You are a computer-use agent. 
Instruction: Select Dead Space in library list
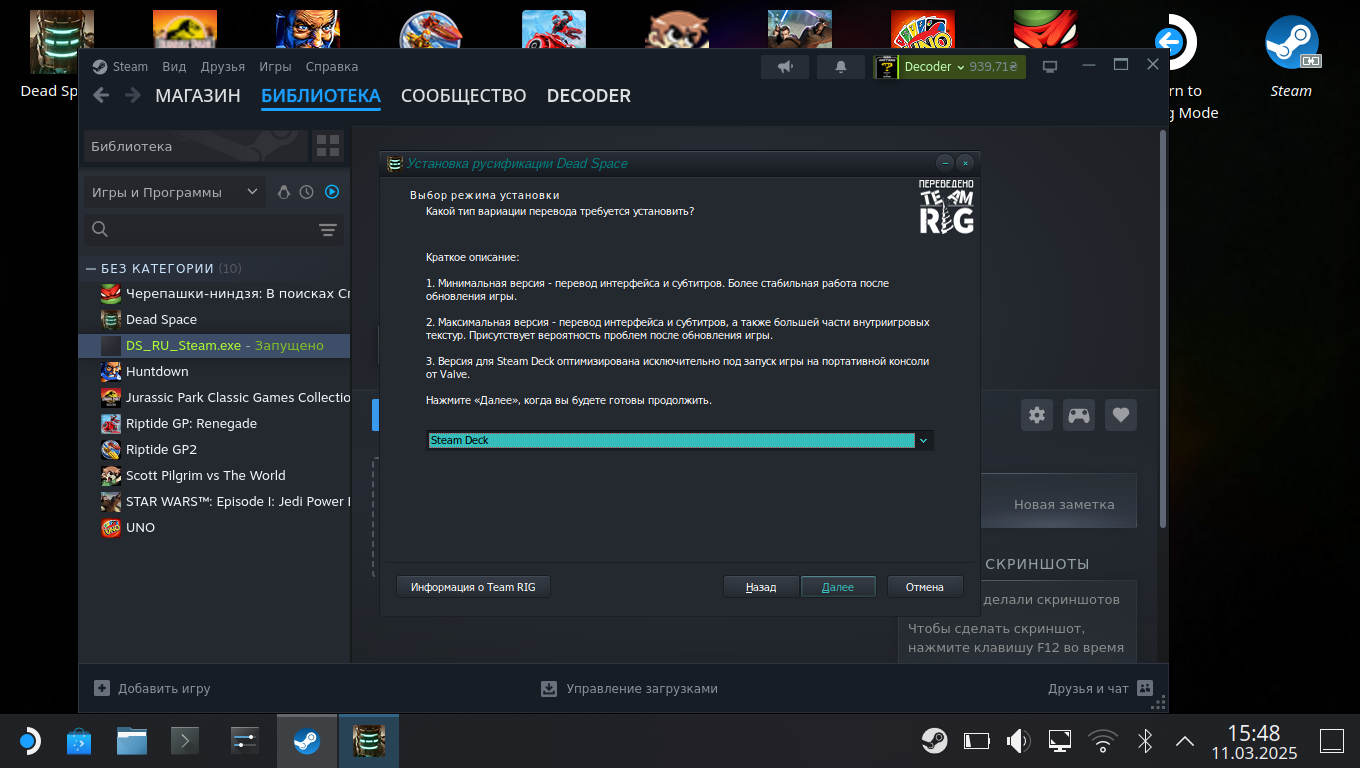click(x=215, y=319)
